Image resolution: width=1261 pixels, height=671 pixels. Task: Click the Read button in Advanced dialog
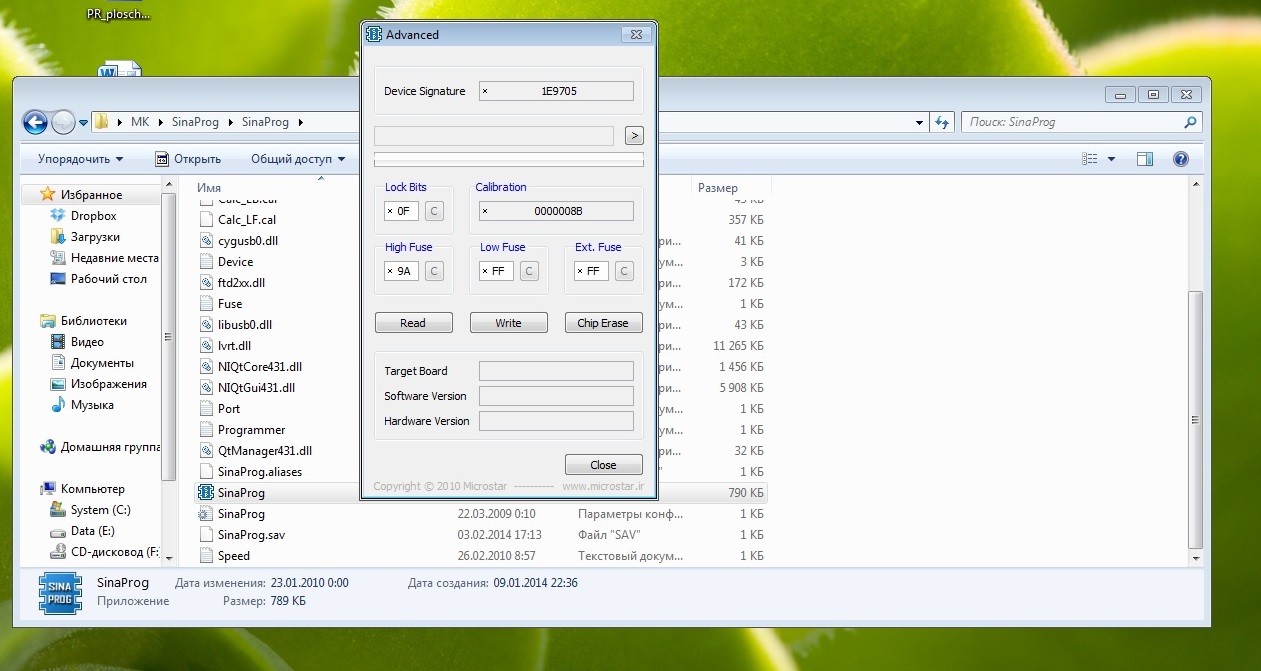[x=413, y=323]
